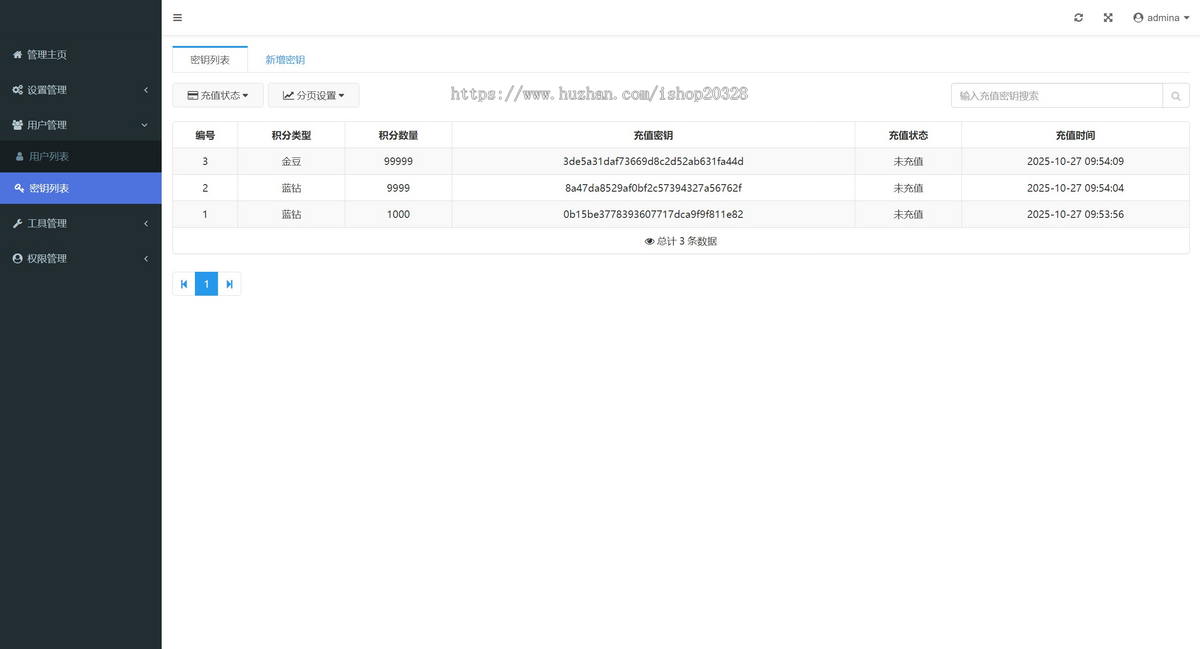Click the 充值状态 column header
The height and width of the screenshot is (649, 1200).
[x=908, y=135]
